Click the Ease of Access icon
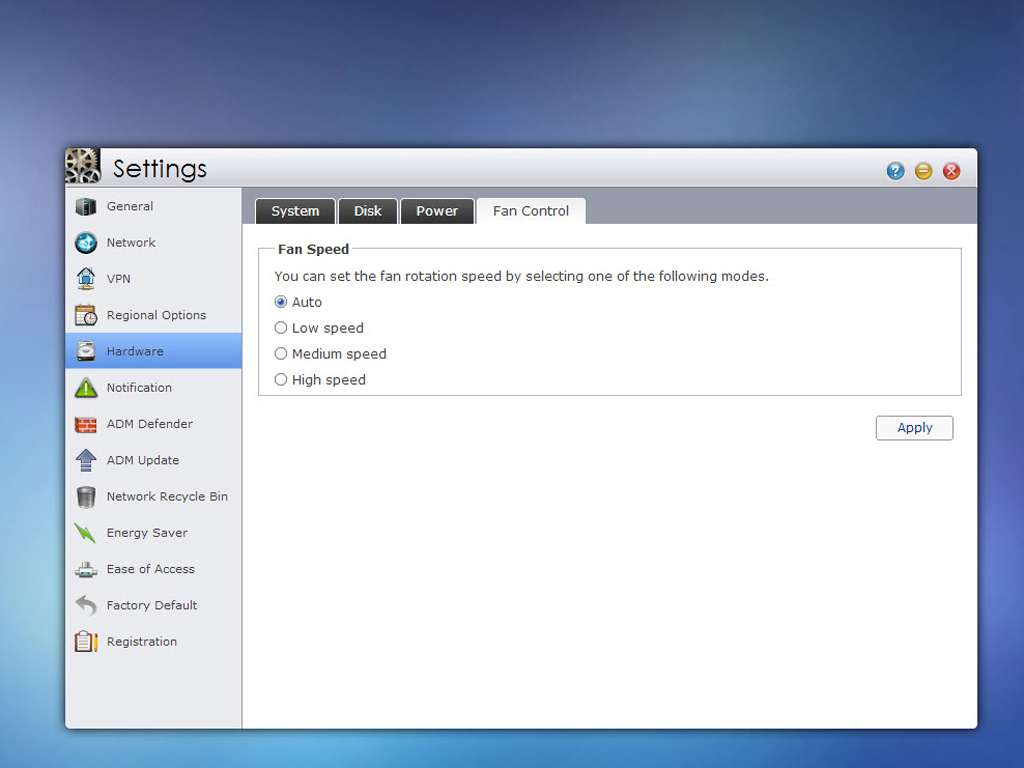The width and height of the screenshot is (1024, 768). 86,569
